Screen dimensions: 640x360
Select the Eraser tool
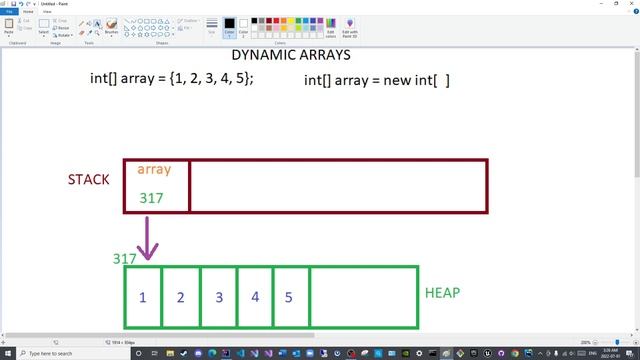point(81,33)
